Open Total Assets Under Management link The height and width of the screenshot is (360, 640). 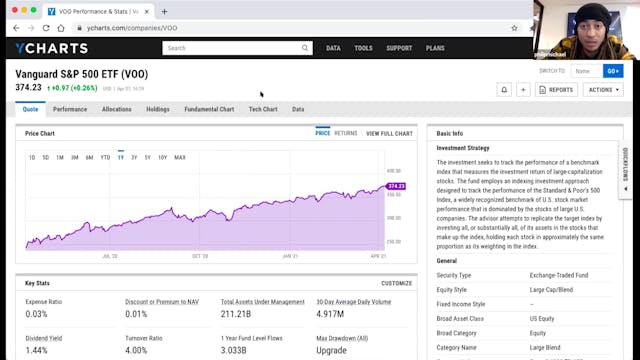coord(263,302)
